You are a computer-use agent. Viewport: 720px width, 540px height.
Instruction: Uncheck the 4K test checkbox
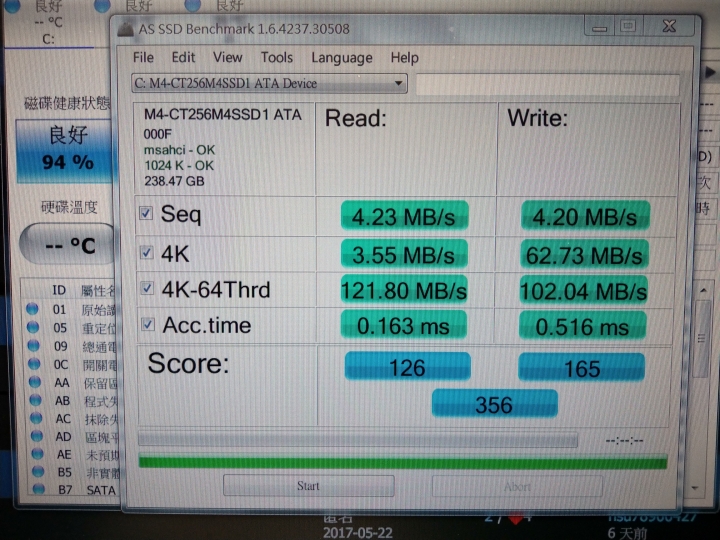click(x=147, y=252)
